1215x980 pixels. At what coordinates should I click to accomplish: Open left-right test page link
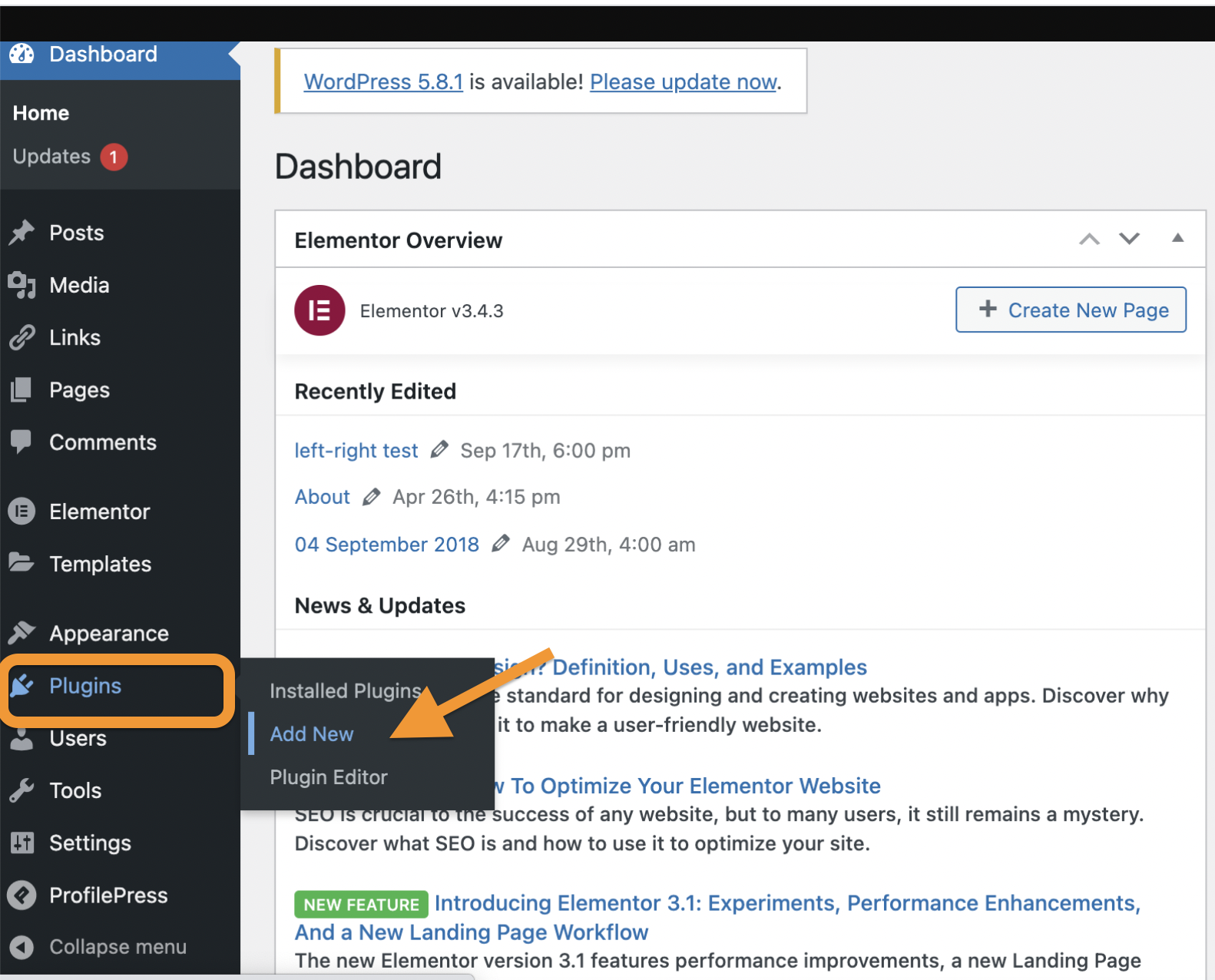[x=356, y=450]
